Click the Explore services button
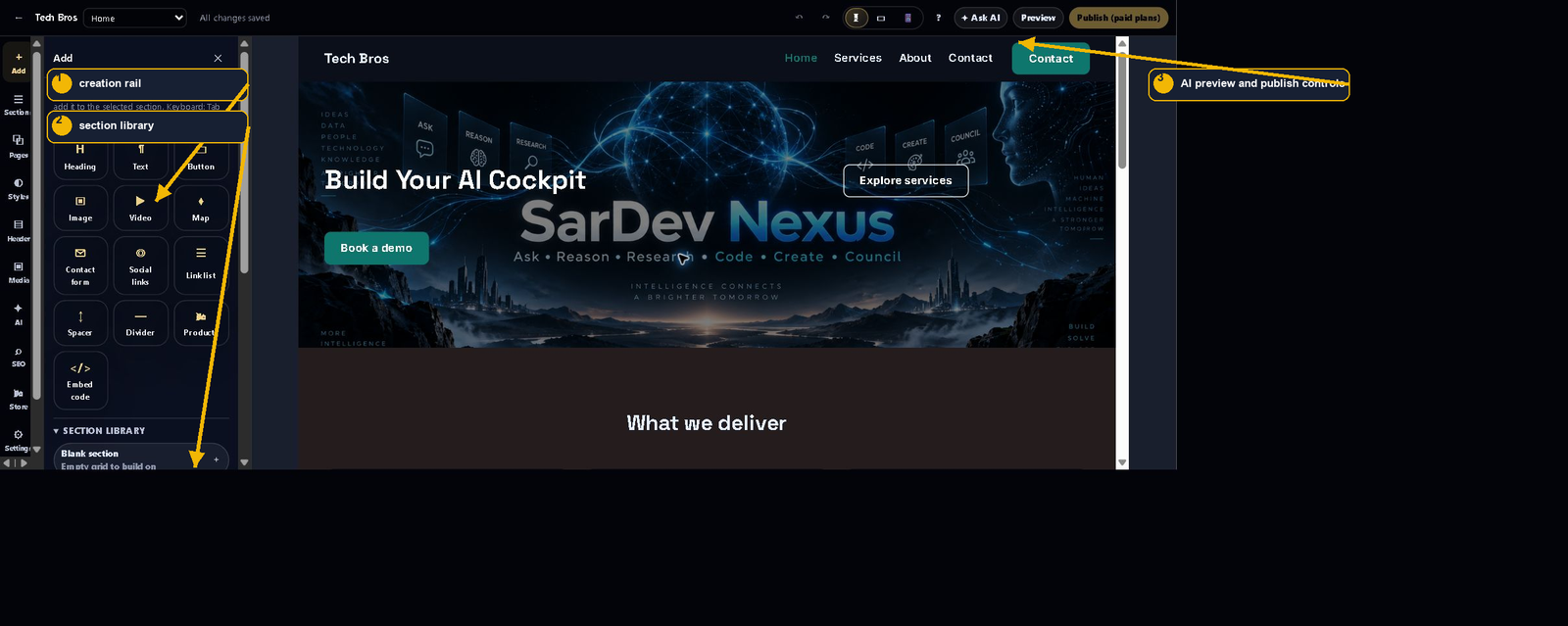The image size is (1568, 626). coord(906,180)
